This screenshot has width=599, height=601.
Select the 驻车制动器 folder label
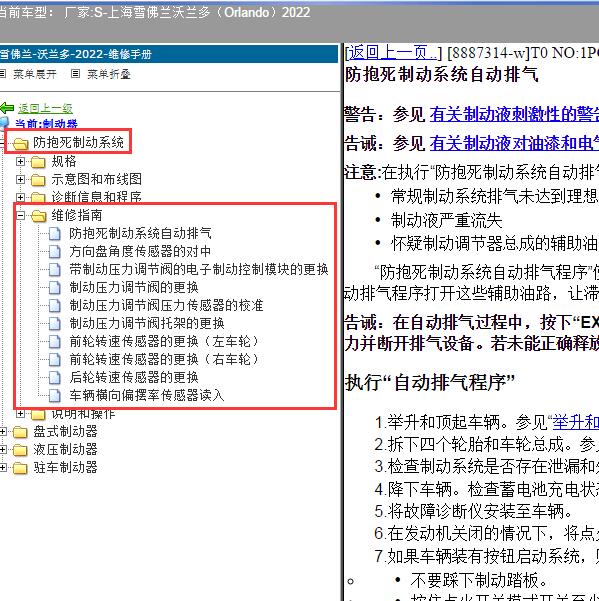(66, 468)
